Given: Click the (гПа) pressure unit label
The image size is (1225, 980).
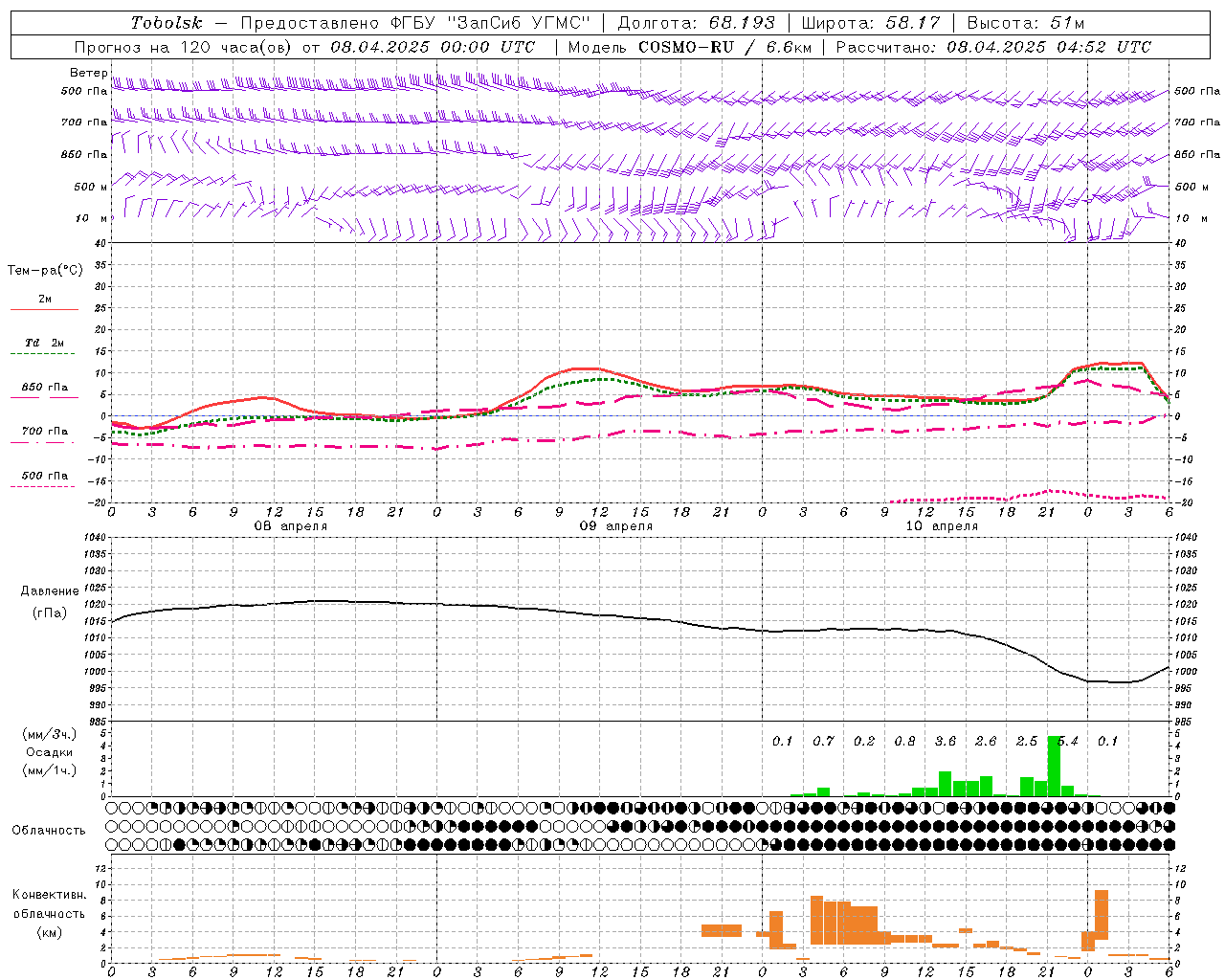Looking at the screenshot, I should click(x=50, y=613).
